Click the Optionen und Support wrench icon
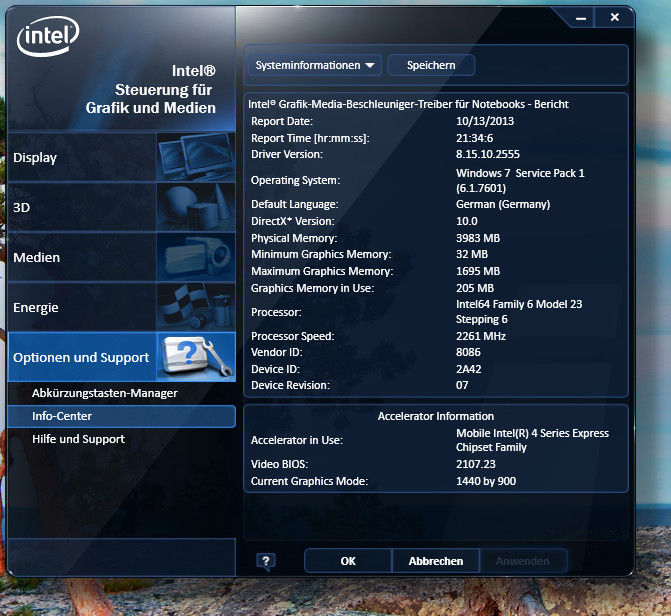The height and width of the screenshot is (616, 671). pos(196,357)
